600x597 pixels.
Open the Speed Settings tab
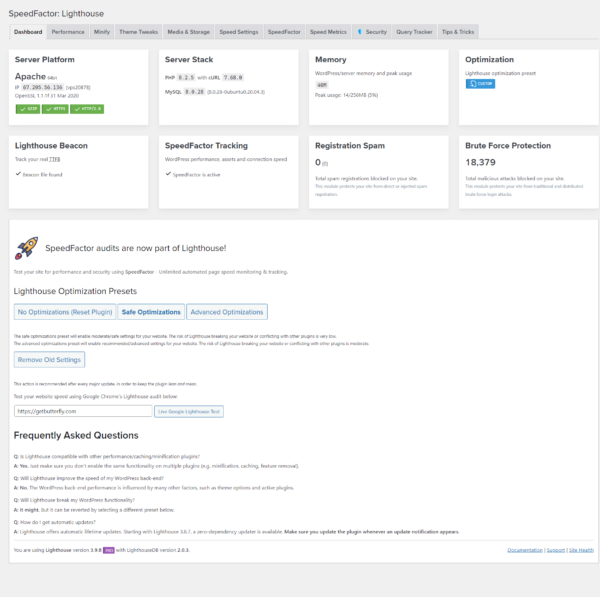tap(239, 32)
